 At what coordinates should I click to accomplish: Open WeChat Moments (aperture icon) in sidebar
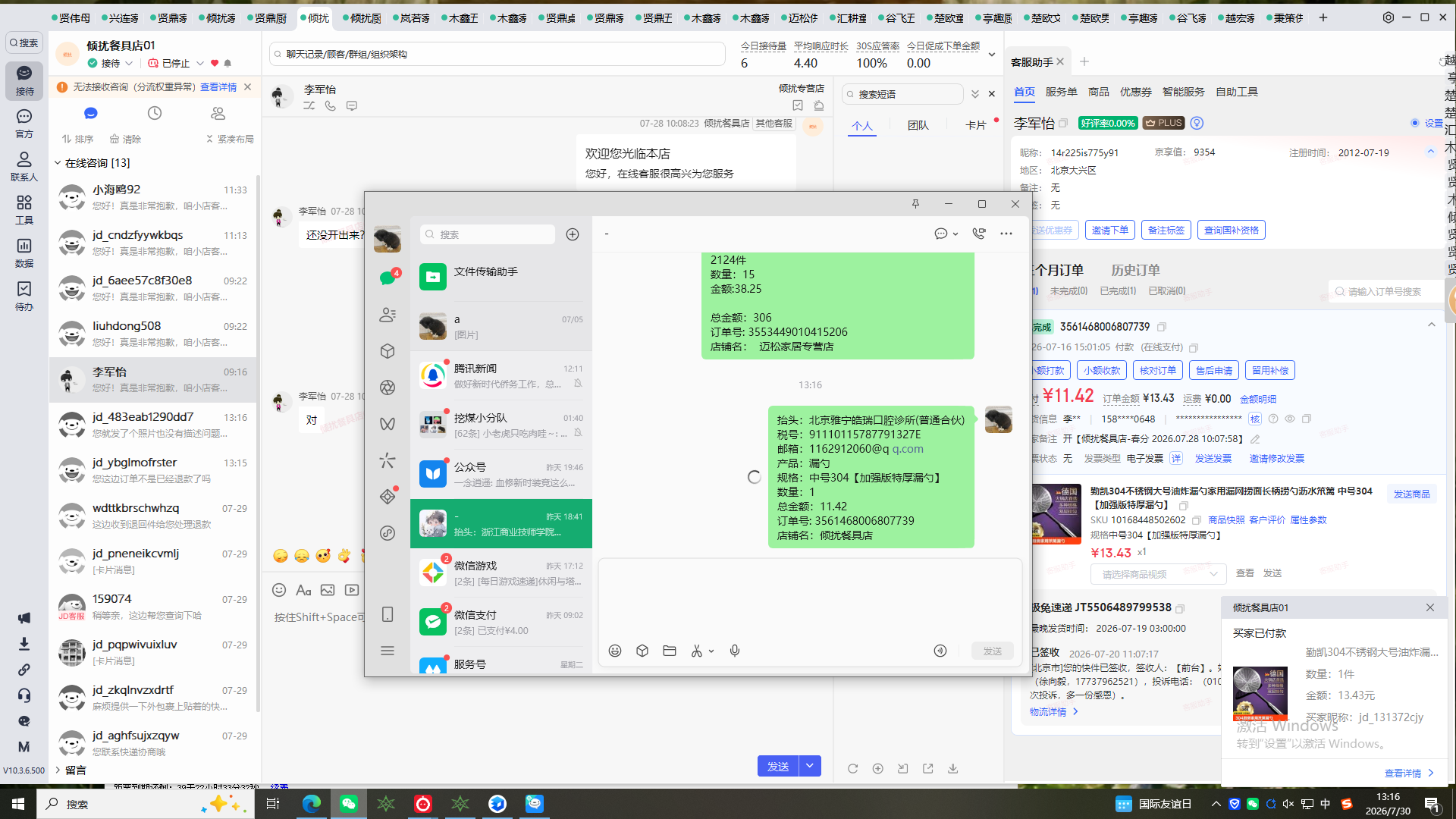(x=388, y=388)
